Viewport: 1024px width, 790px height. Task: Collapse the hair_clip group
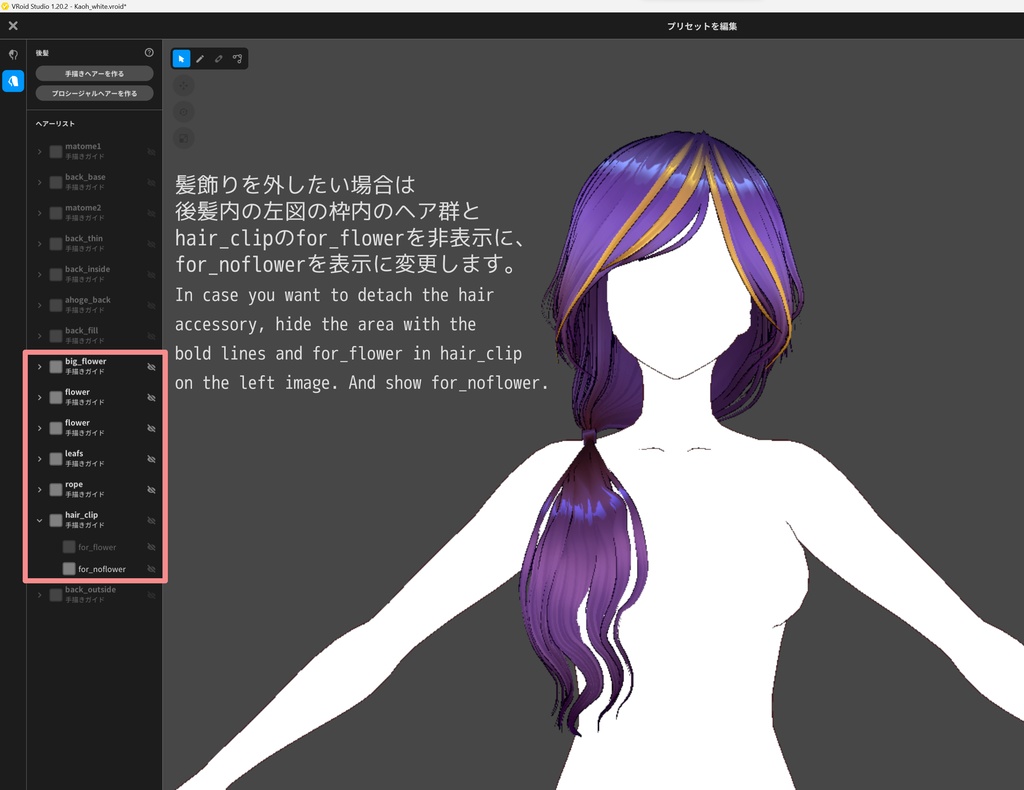[40, 520]
